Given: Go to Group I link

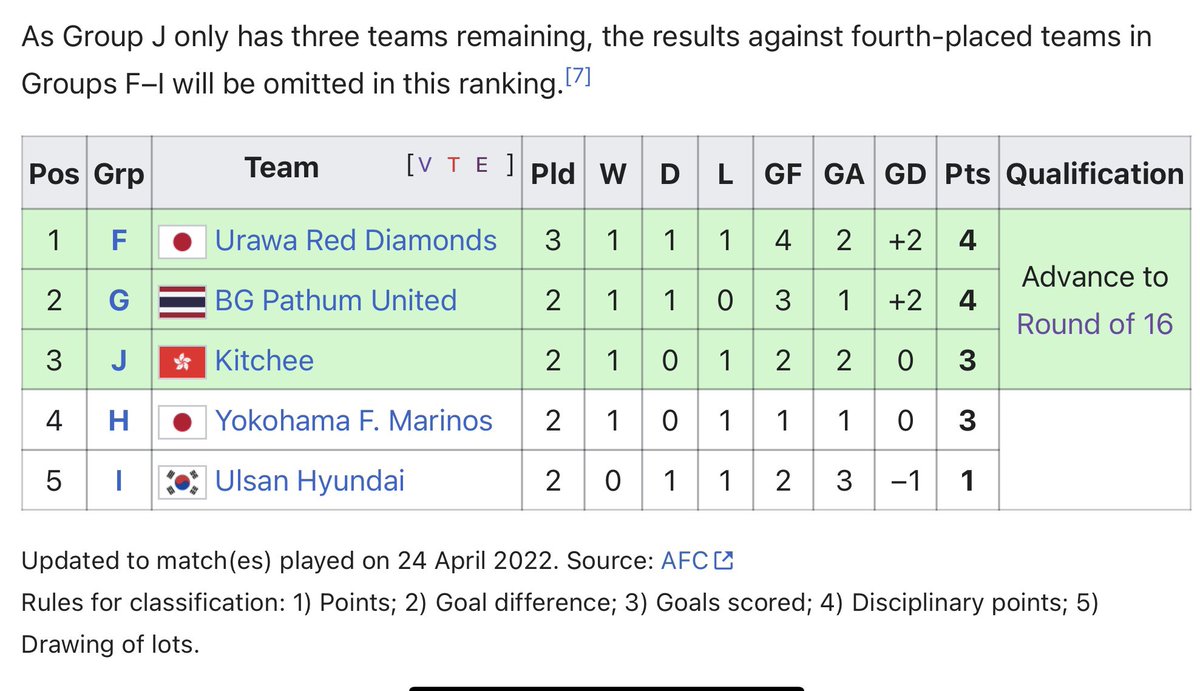Looking at the screenshot, I should [x=118, y=482].
